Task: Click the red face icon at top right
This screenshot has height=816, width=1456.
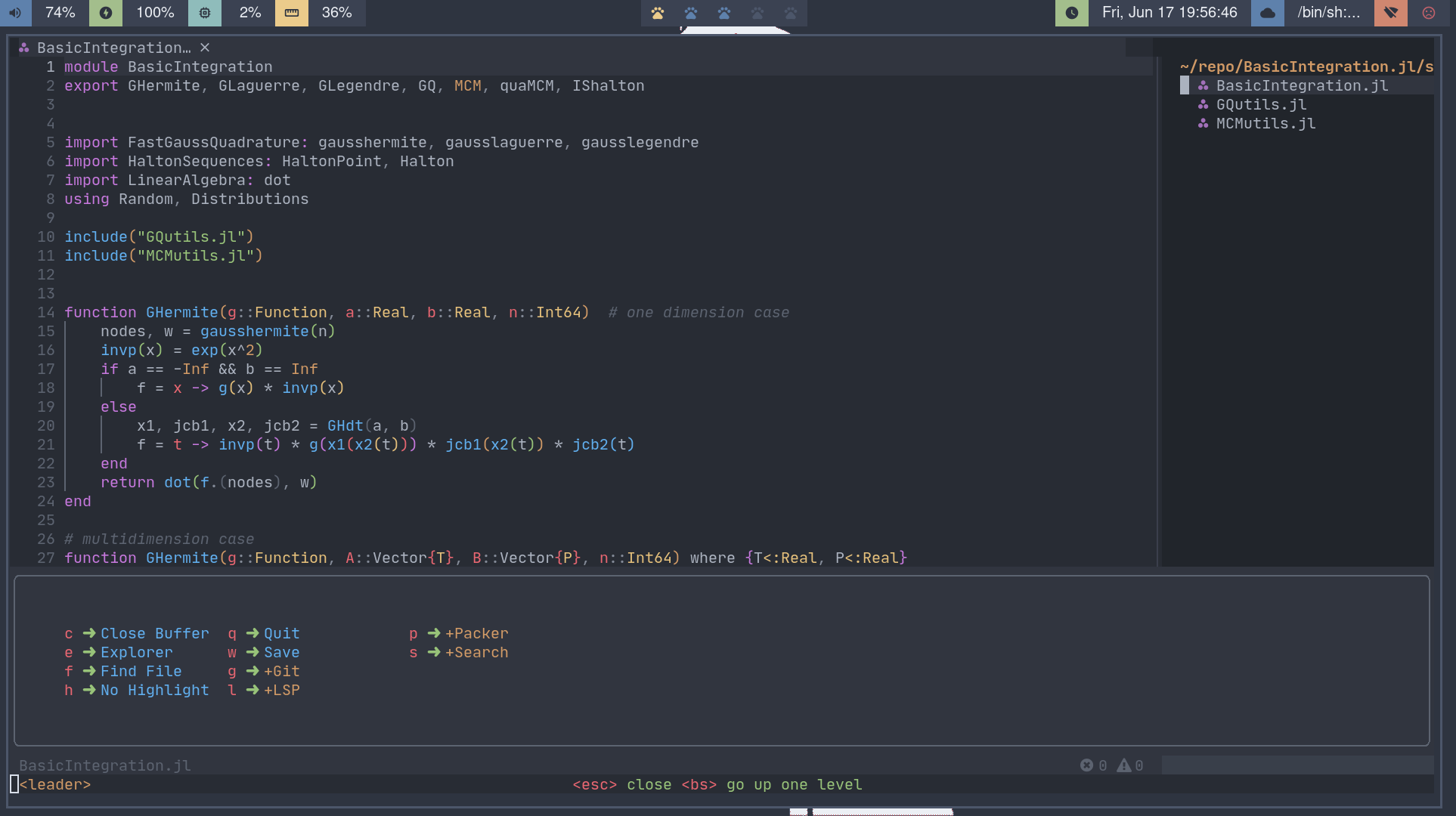Action: [x=1428, y=13]
